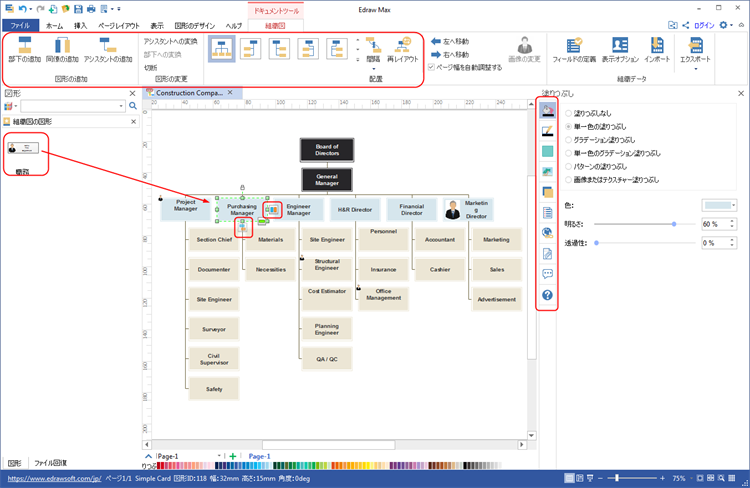Adjust the zoom slider in status bar
Screen dimensions: 750x488
coord(618,478)
